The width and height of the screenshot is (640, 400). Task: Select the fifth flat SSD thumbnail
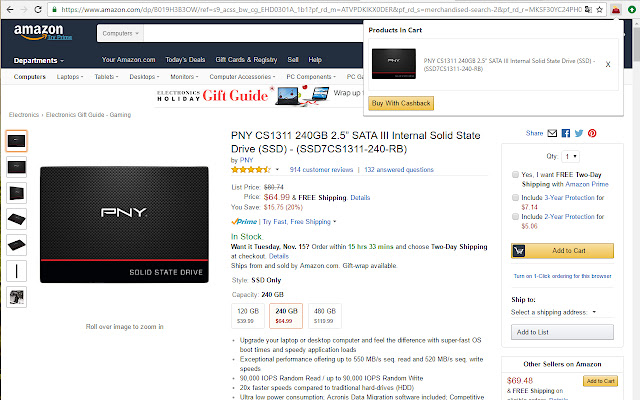pyautogui.click(x=16, y=245)
